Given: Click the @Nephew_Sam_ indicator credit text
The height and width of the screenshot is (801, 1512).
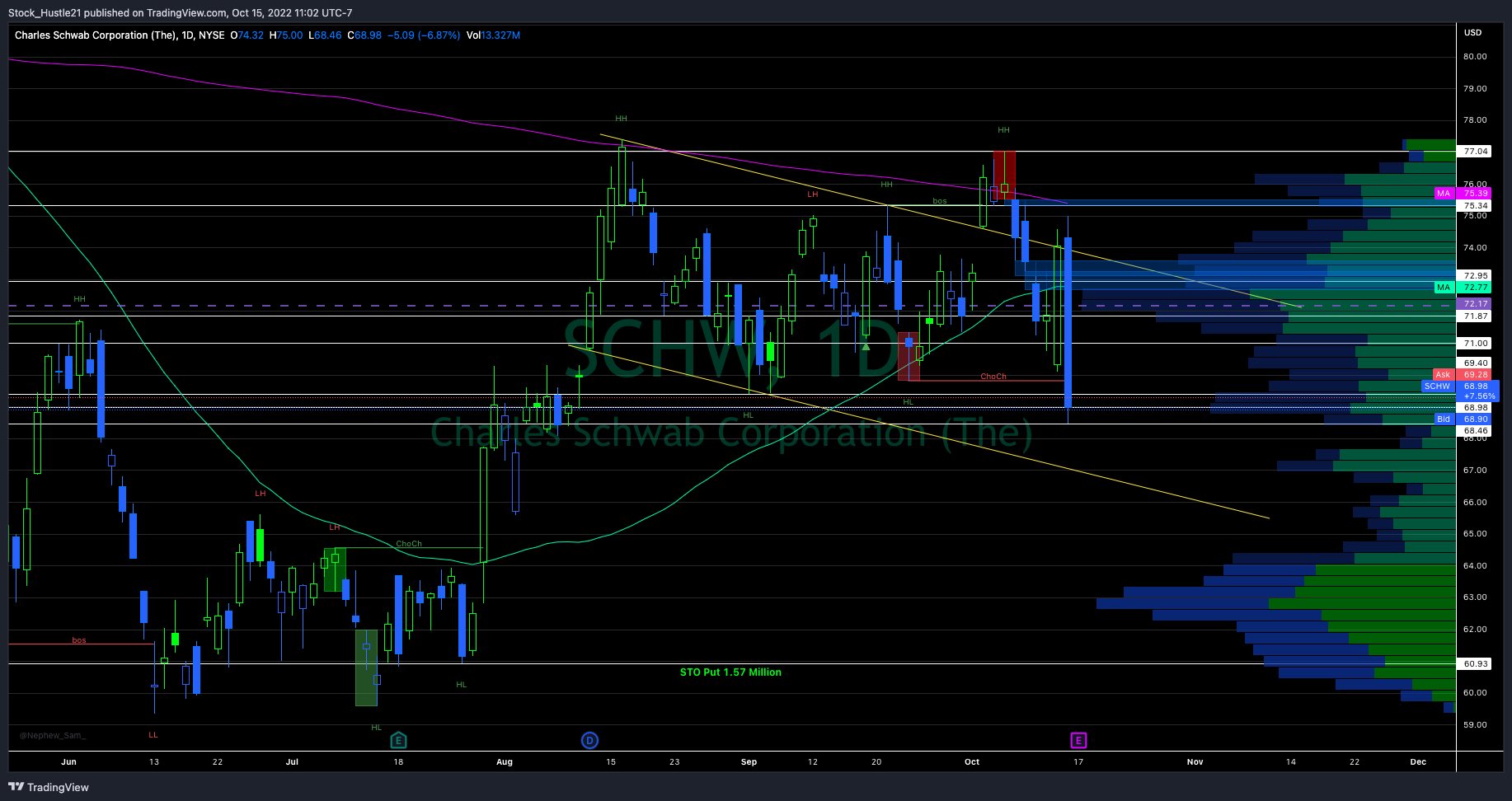Looking at the screenshot, I should click(52, 735).
